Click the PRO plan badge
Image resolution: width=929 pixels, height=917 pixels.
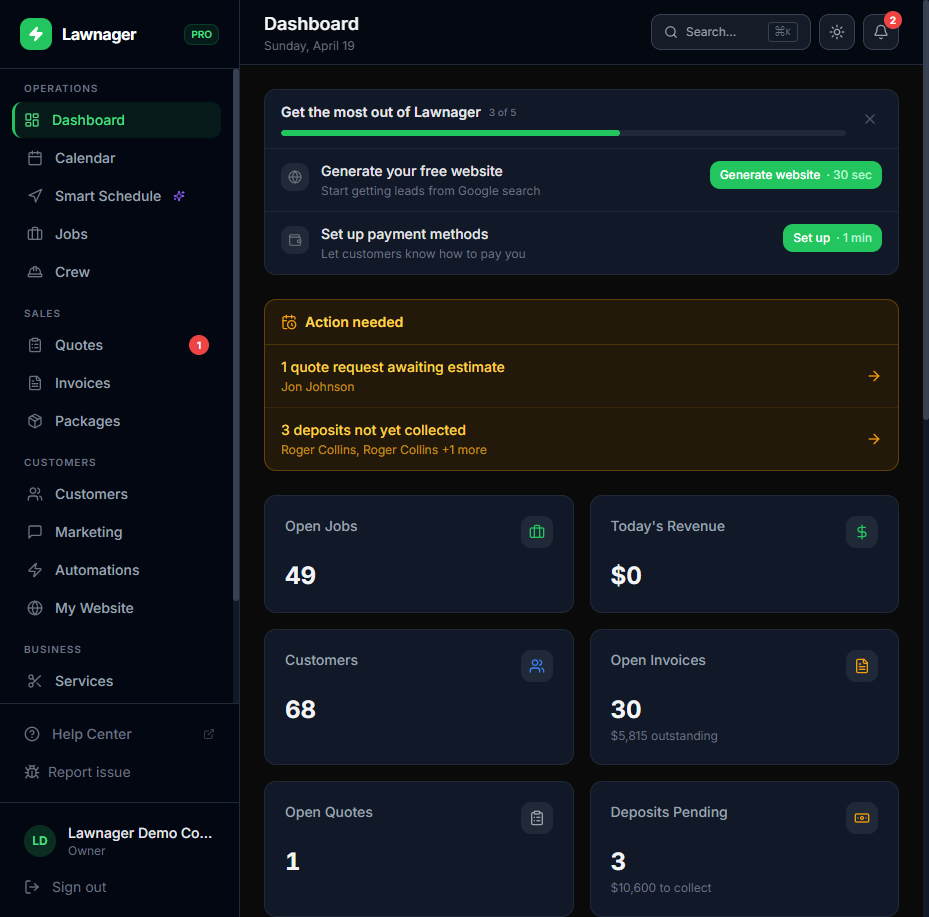[201, 34]
